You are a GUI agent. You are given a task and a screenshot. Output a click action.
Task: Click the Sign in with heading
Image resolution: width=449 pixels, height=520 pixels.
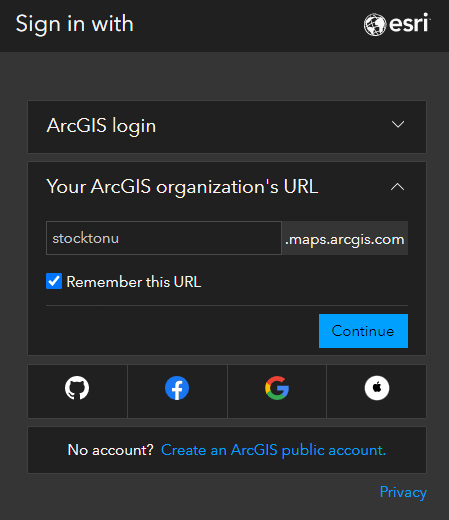75,24
